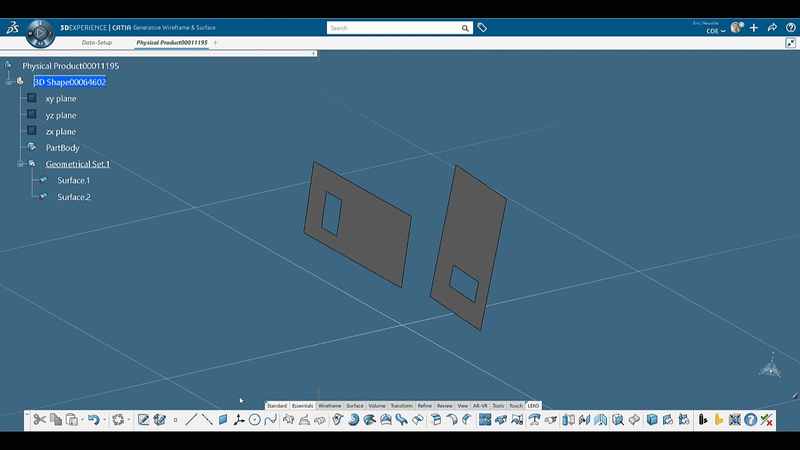Click the user profile avatar

737,28
